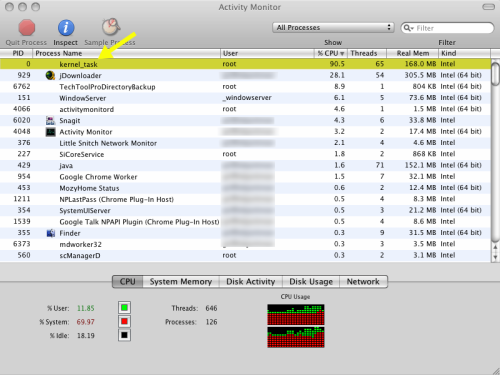Select the Finder app icon
The height and width of the screenshot is (375, 500).
[50, 233]
